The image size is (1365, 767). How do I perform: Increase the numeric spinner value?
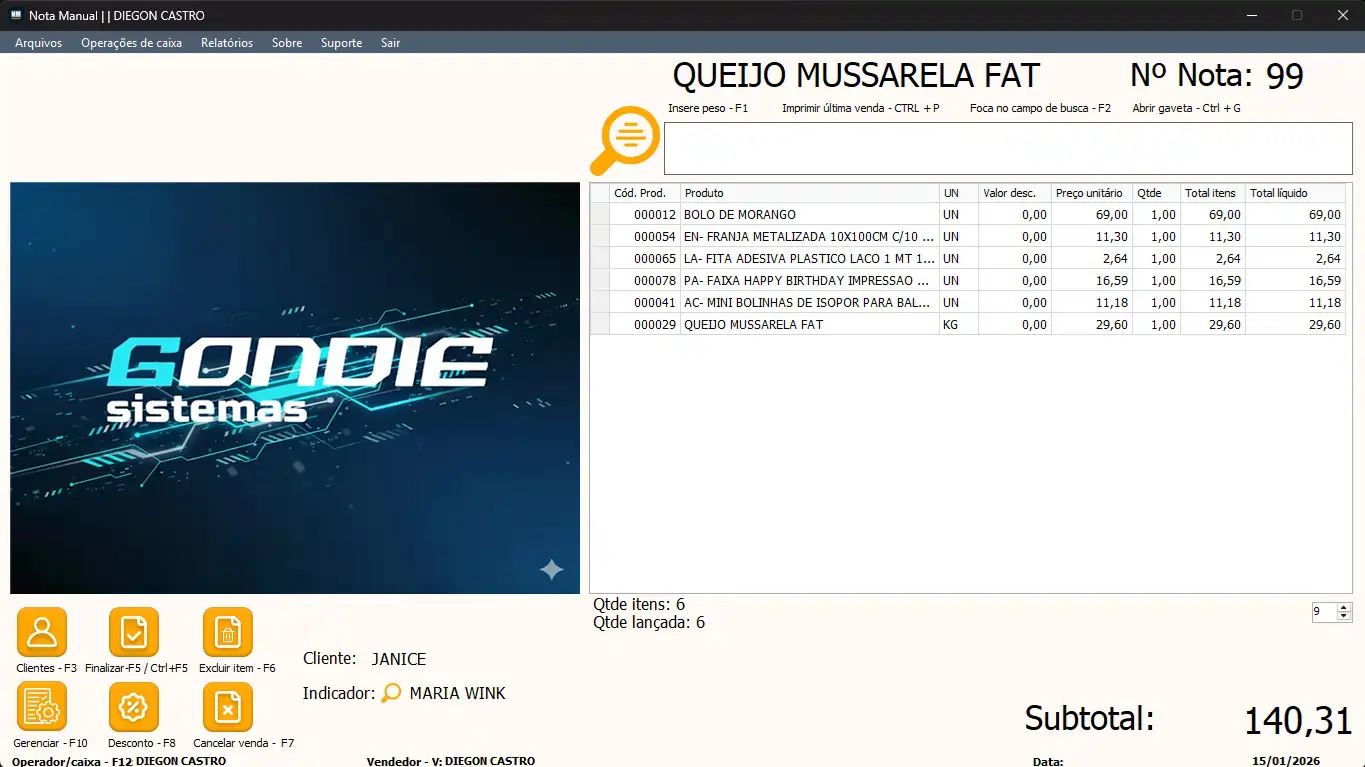coord(1344,608)
